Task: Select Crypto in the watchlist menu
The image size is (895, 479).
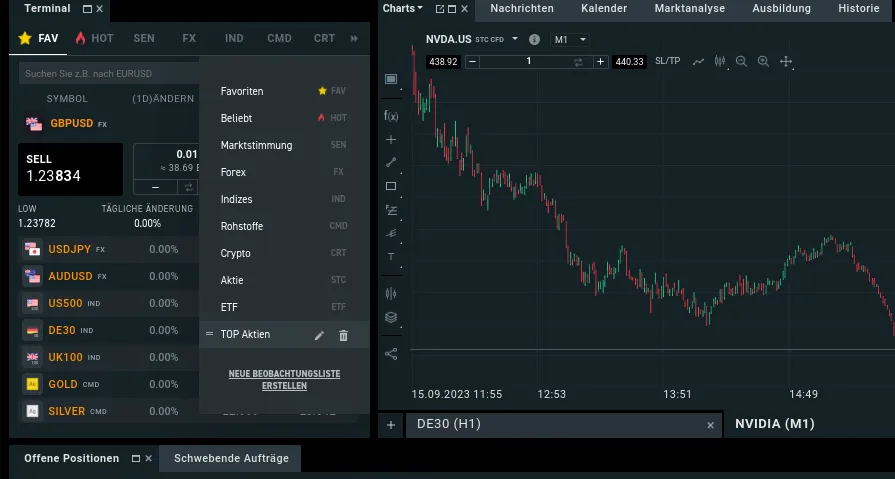Action: point(284,253)
